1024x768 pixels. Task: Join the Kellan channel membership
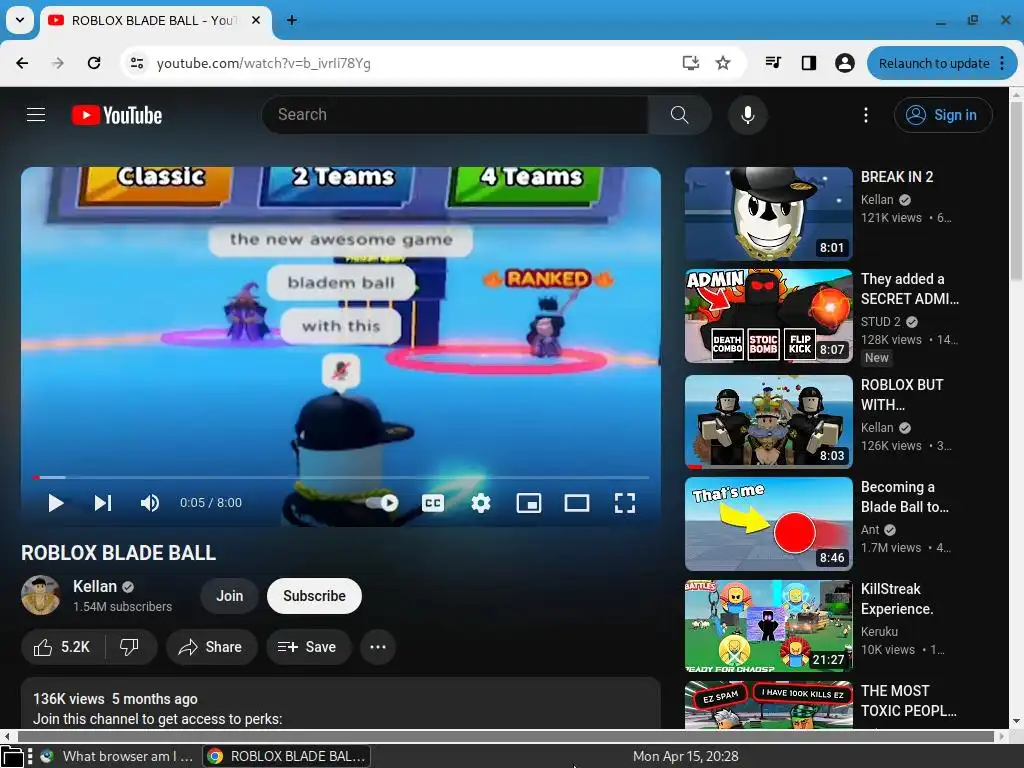[230, 596]
